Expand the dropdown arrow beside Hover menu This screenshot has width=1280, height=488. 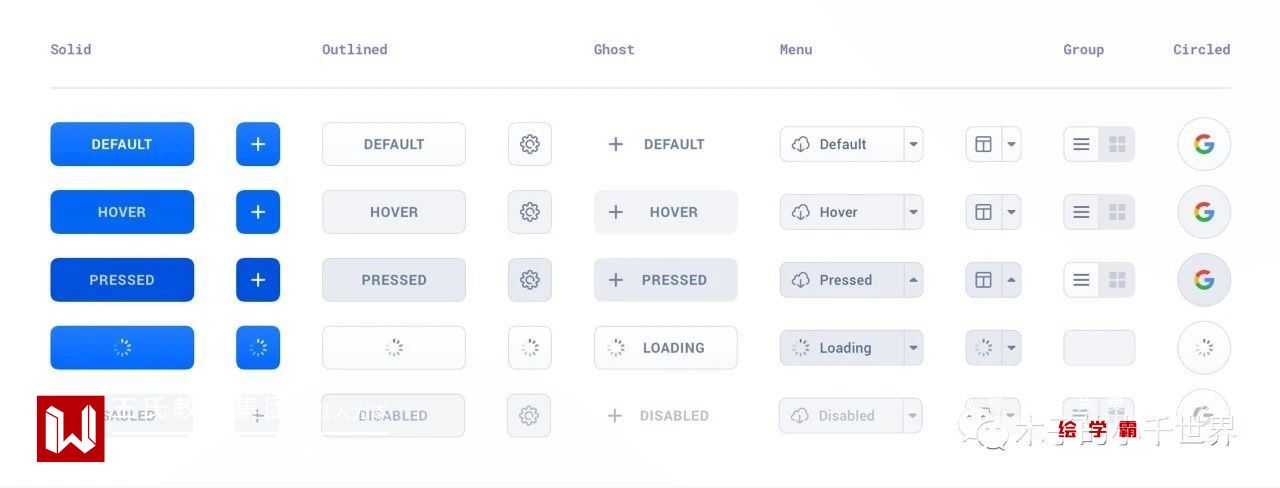coord(913,212)
